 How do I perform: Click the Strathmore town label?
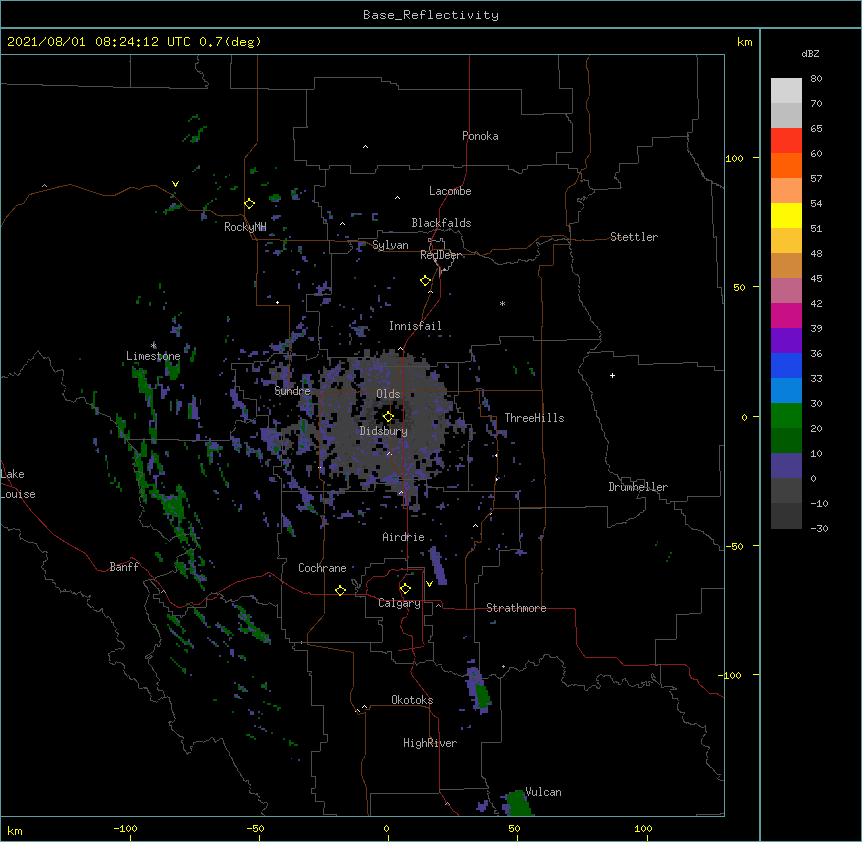tap(516, 608)
